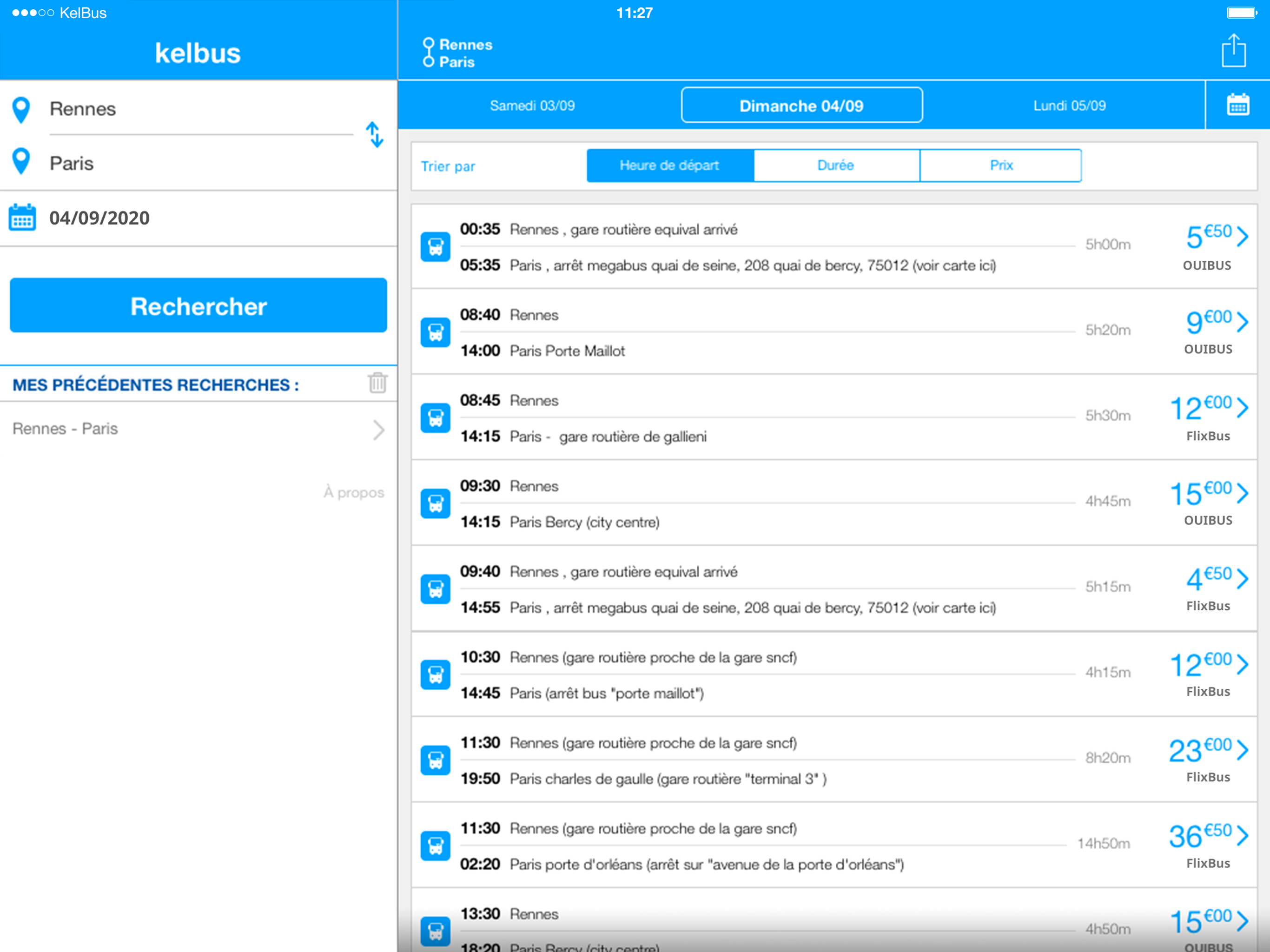Click the 11:27 clock in status bar
This screenshot has width=1270, height=952.
(635, 13)
